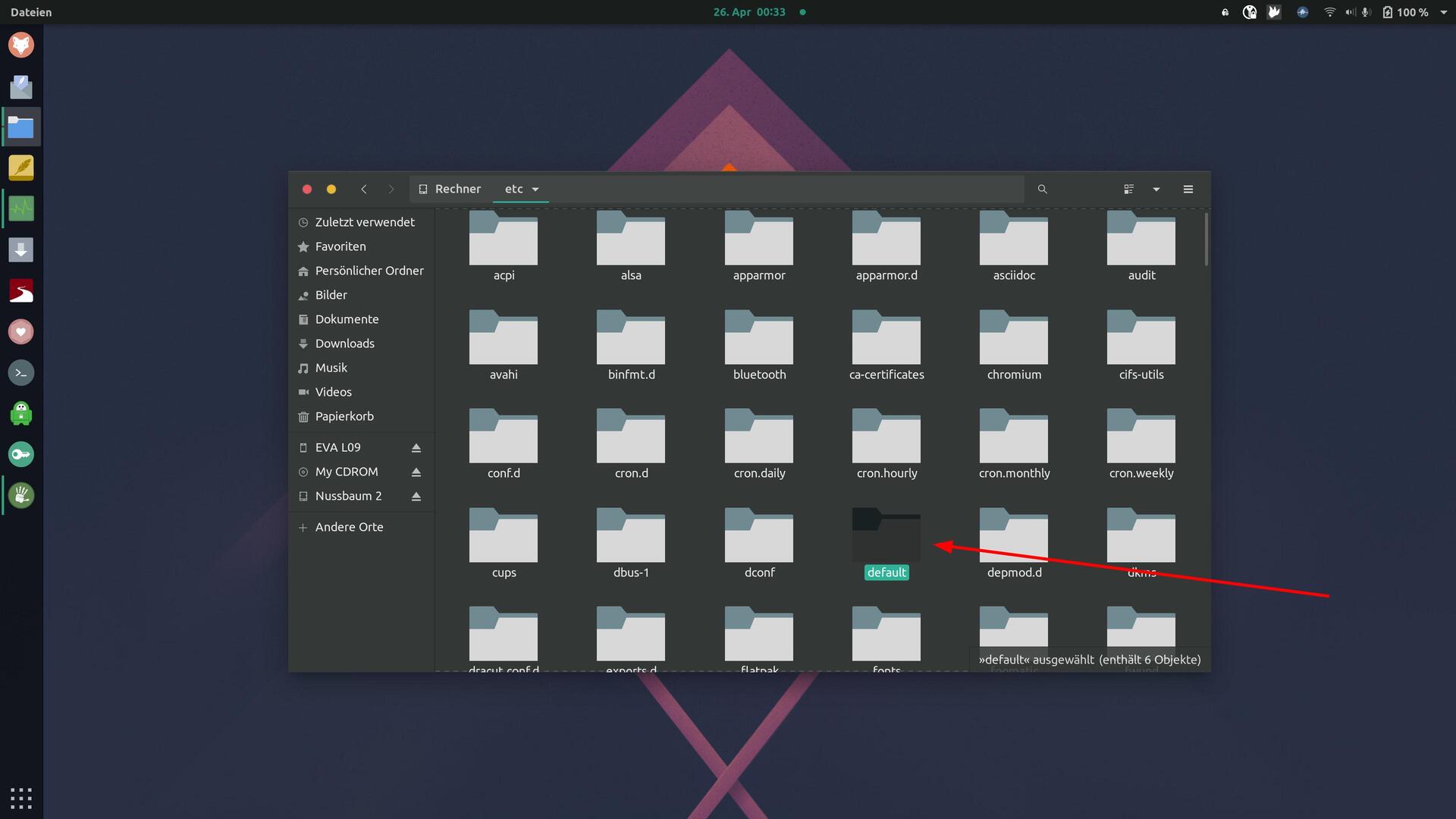Open view options dropdown arrow
This screenshot has height=819, width=1456.
(x=1156, y=190)
